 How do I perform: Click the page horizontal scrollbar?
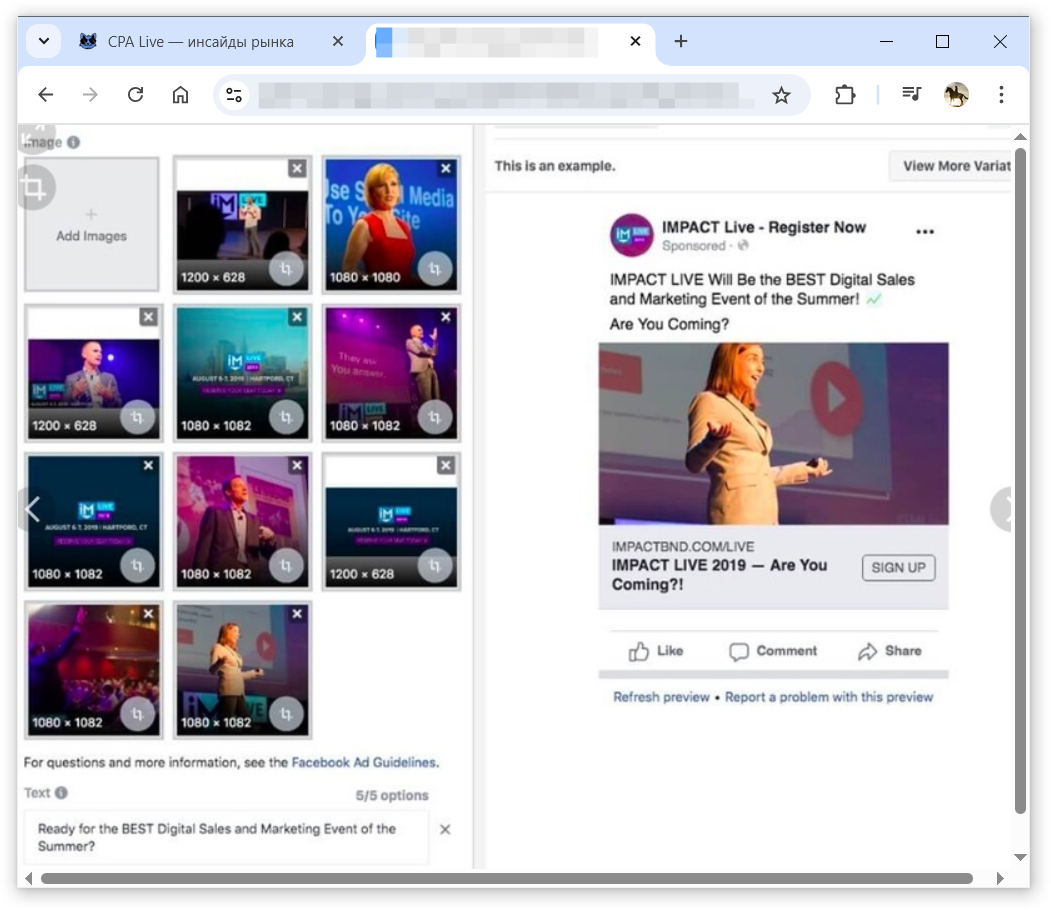coord(506,879)
